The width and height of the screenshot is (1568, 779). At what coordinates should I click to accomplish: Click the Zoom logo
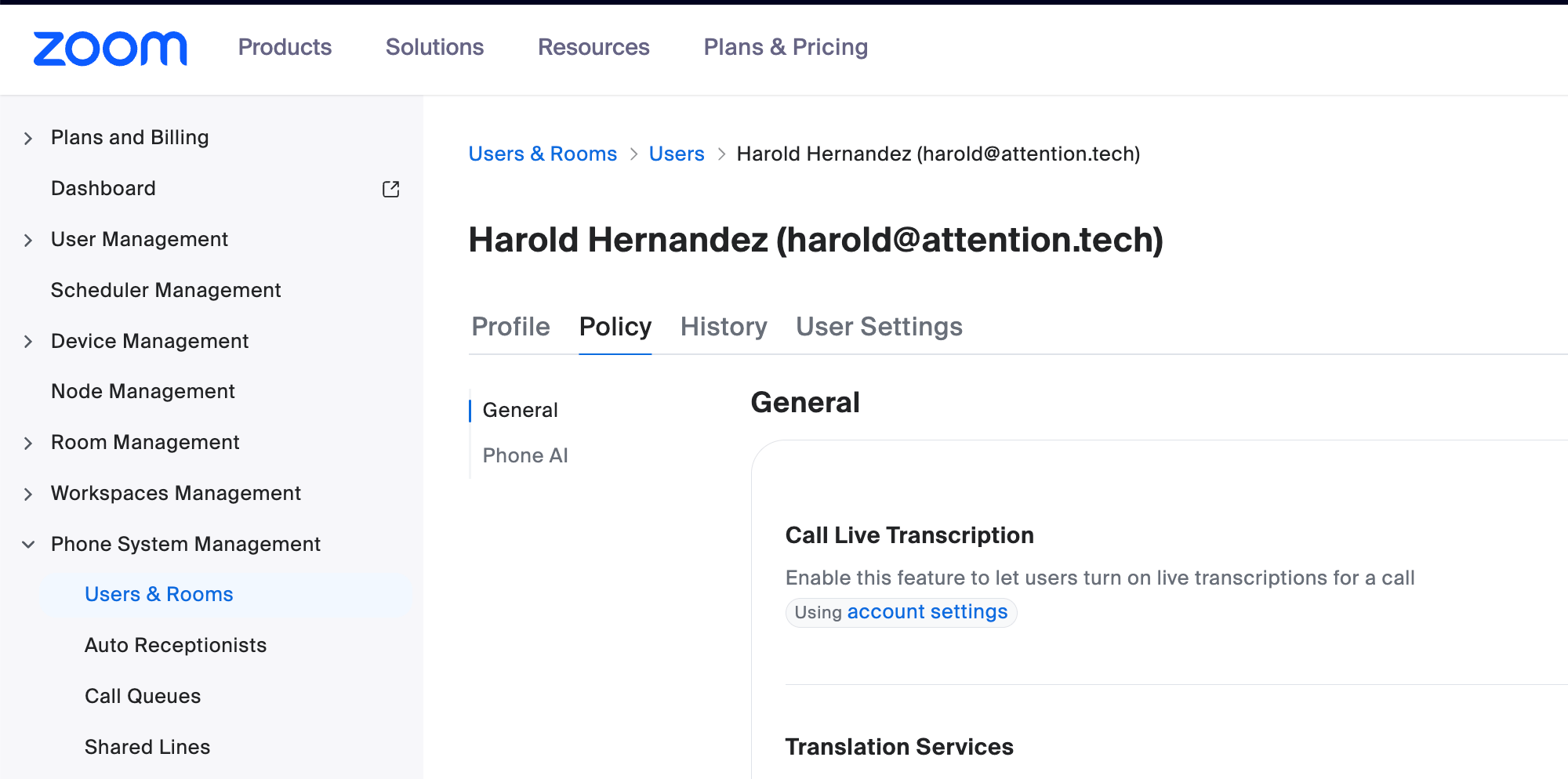click(110, 49)
